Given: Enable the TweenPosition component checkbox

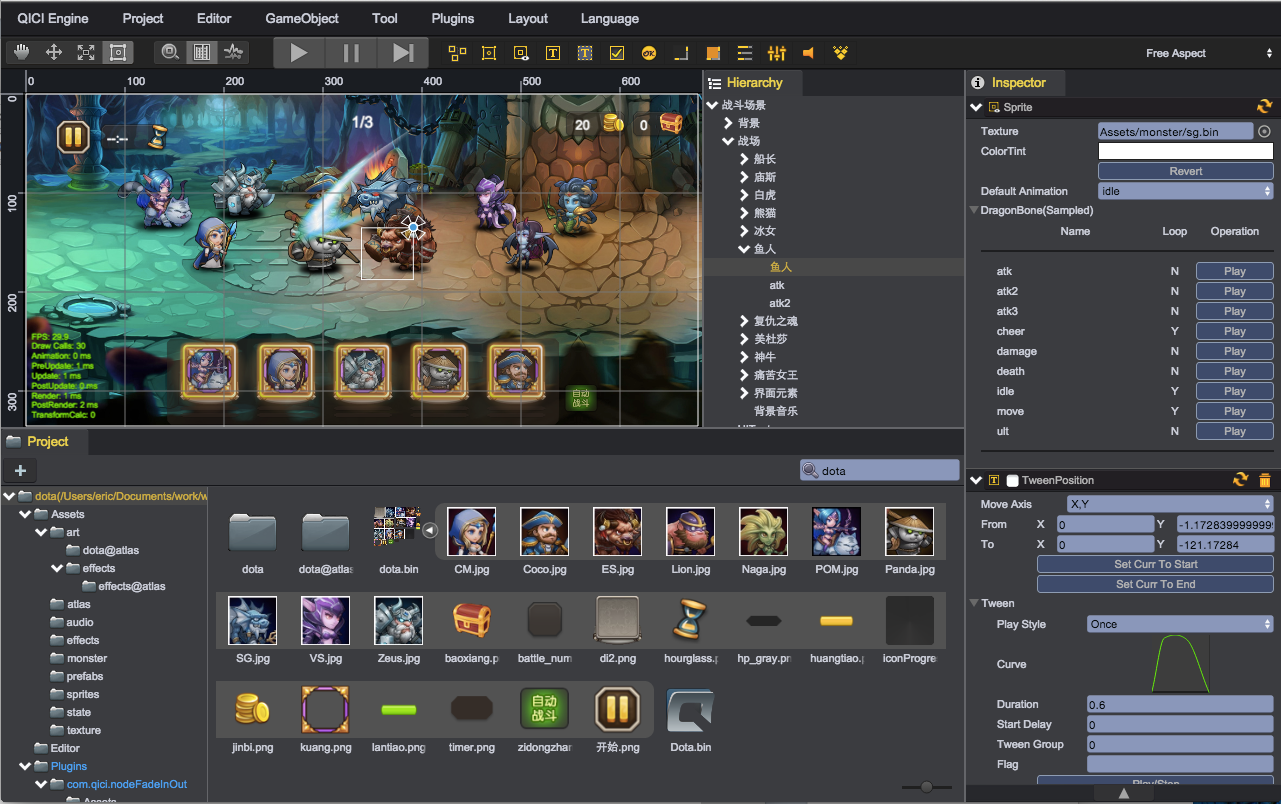Looking at the screenshot, I should click(1012, 480).
